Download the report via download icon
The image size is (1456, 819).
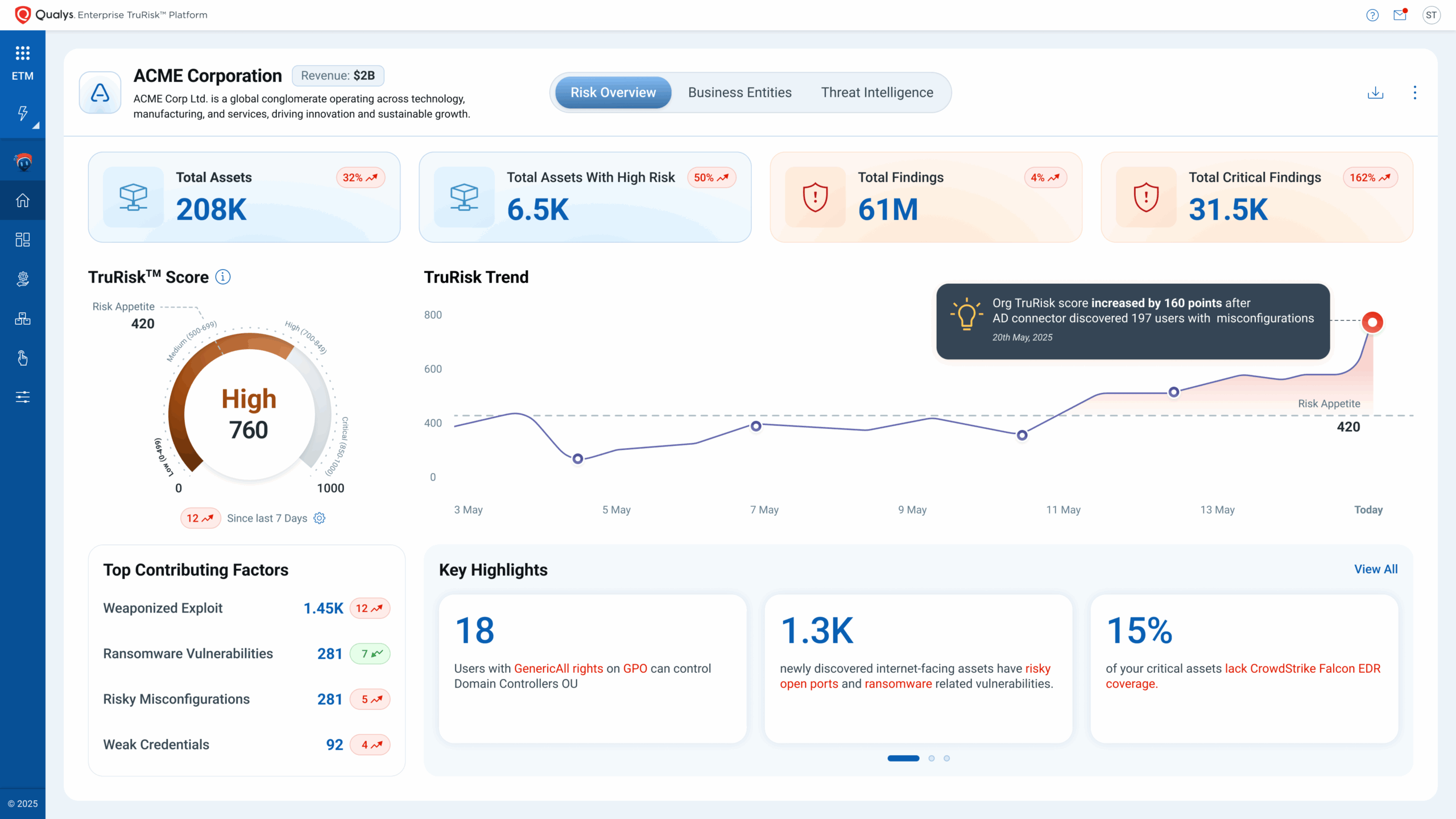click(1375, 93)
